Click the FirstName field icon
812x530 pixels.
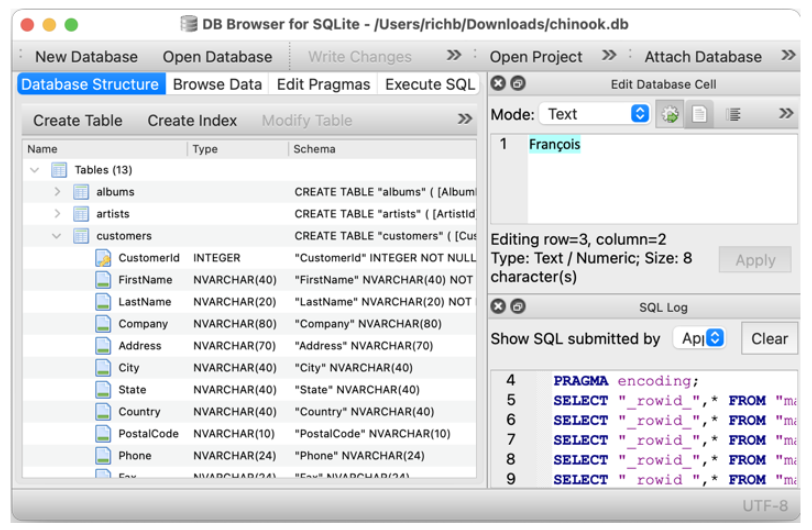click(x=103, y=280)
